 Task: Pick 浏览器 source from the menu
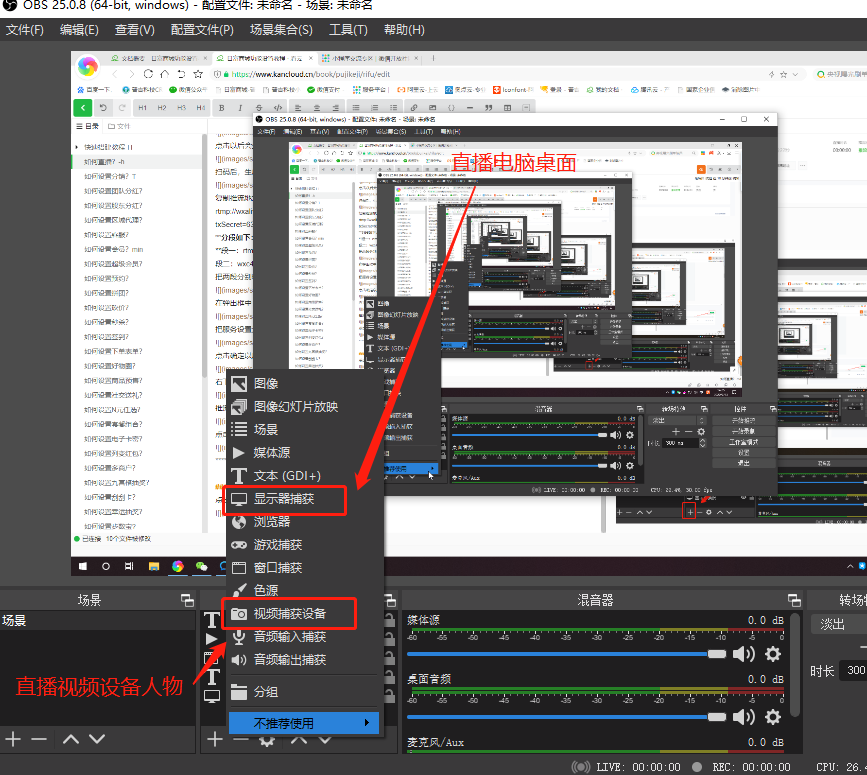(x=305, y=522)
